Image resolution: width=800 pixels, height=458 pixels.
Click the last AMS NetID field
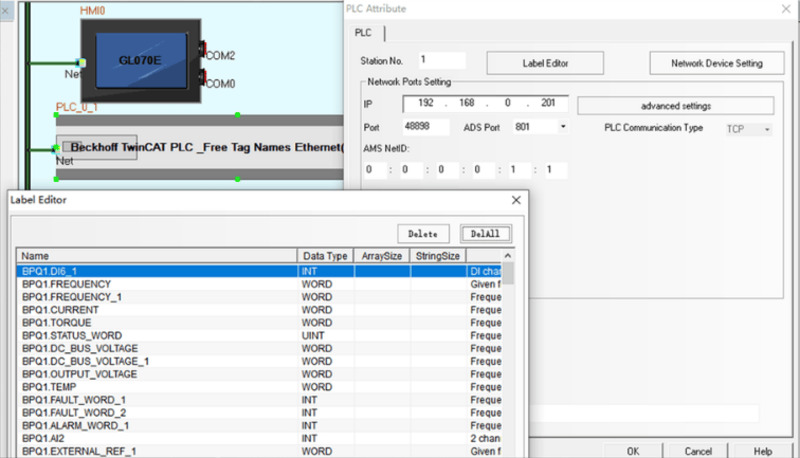click(x=555, y=170)
